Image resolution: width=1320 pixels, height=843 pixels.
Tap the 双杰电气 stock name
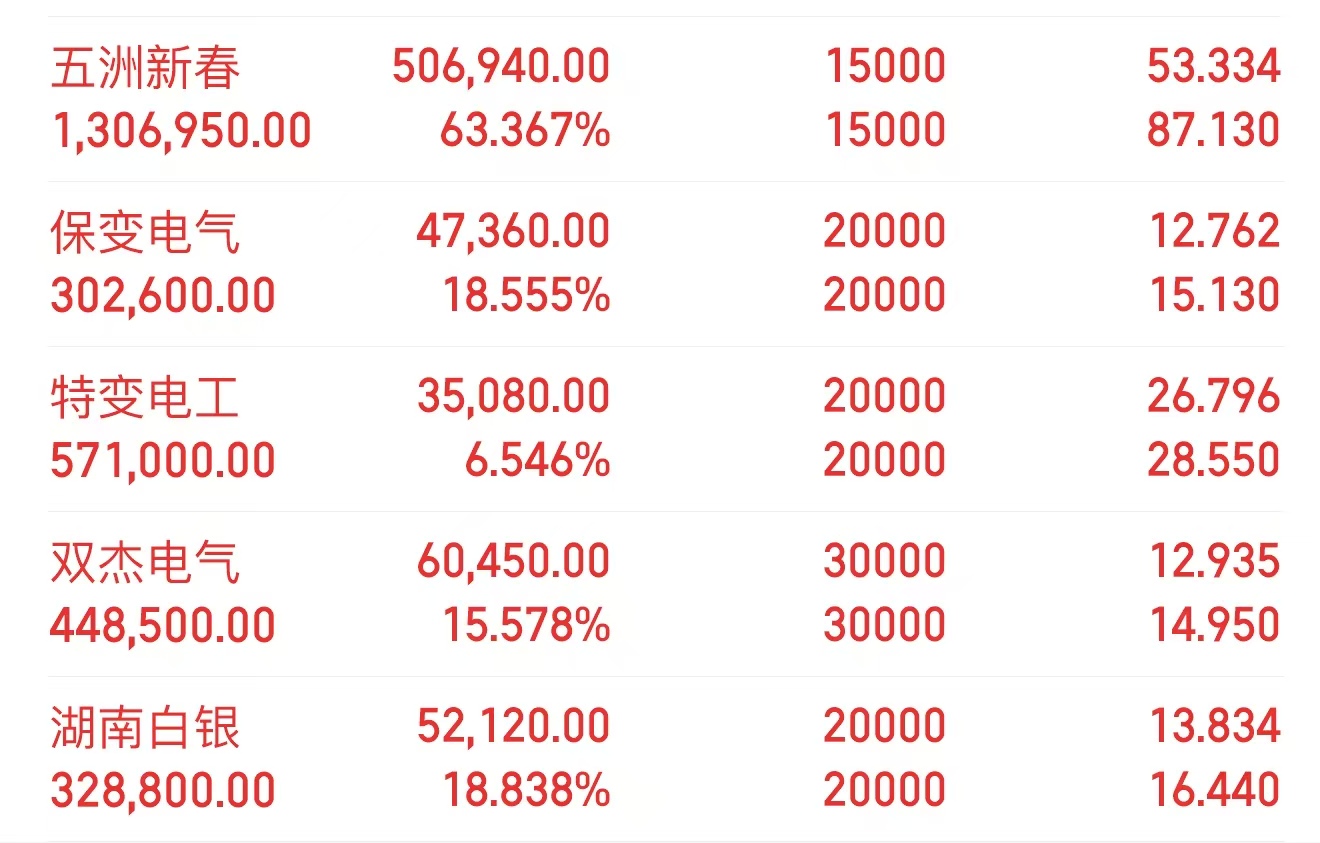pos(146,563)
